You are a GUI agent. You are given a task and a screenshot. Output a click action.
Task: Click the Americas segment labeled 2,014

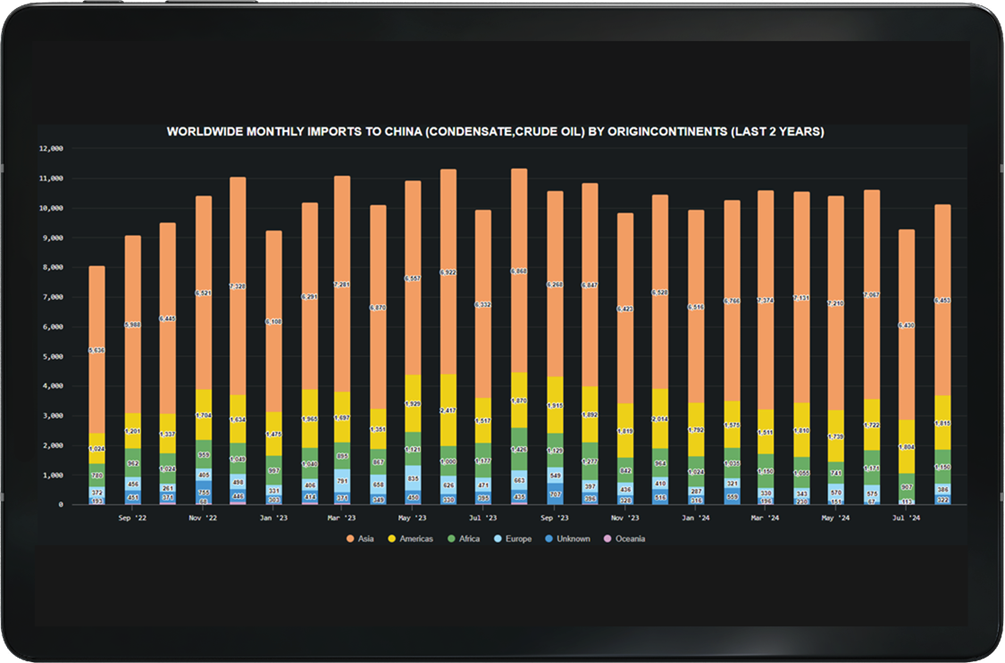click(x=660, y=418)
